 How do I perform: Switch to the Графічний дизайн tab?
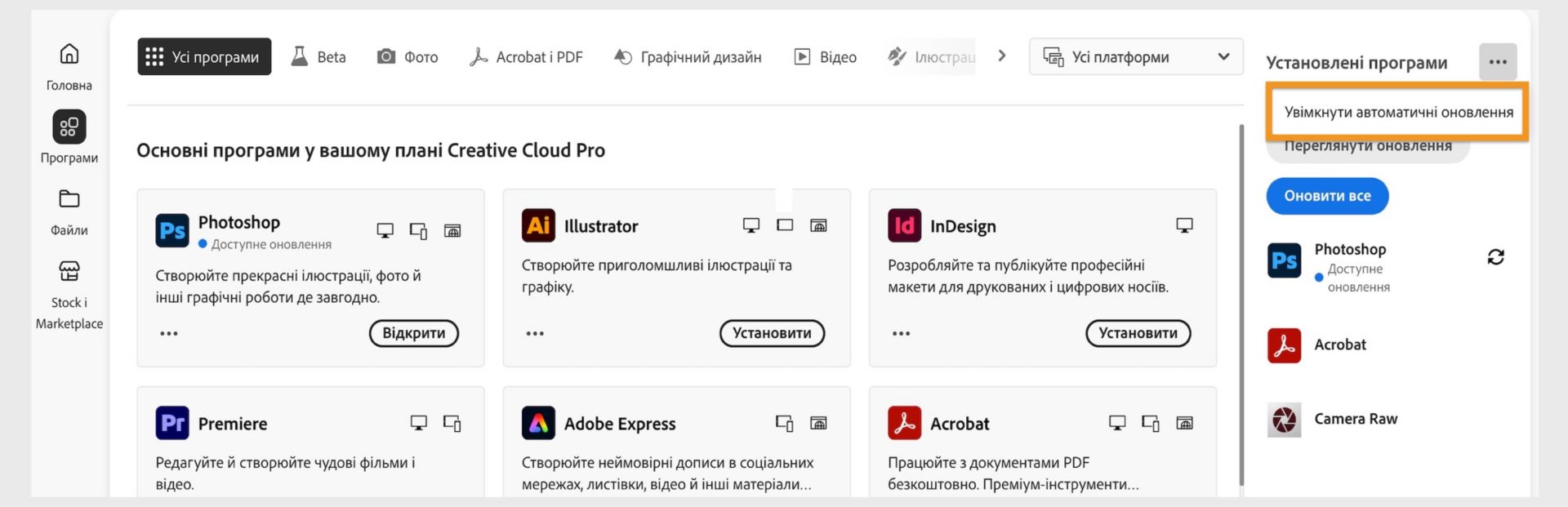tap(688, 56)
